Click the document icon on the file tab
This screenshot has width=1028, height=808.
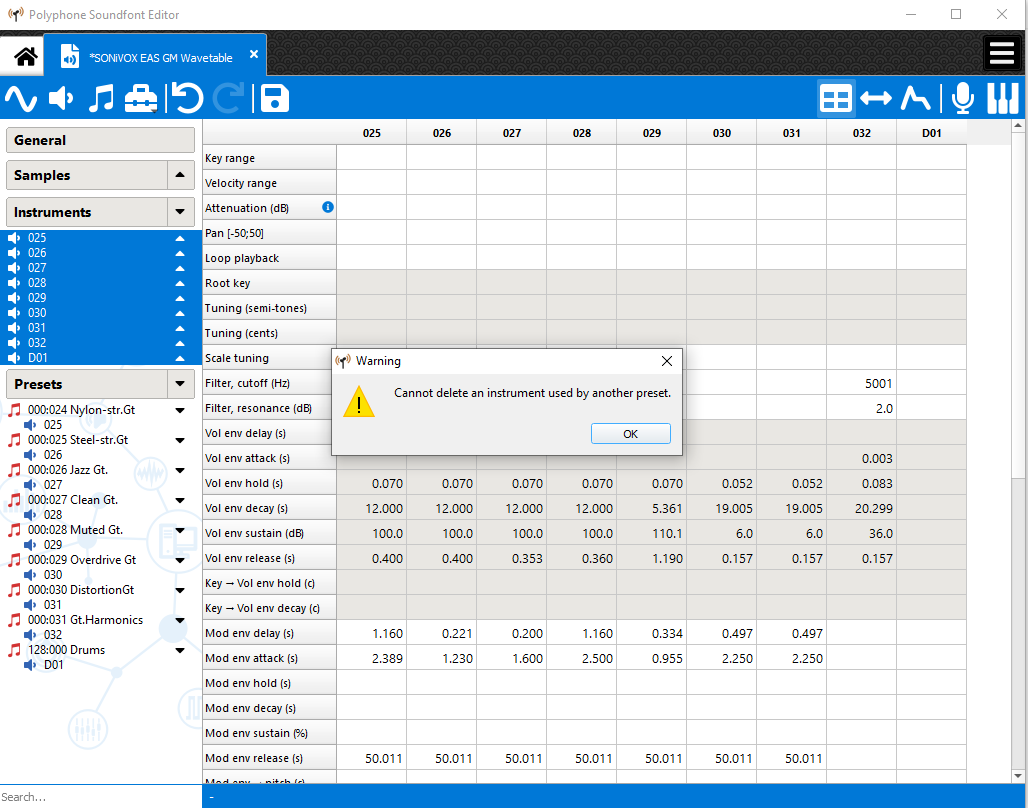tap(69, 56)
